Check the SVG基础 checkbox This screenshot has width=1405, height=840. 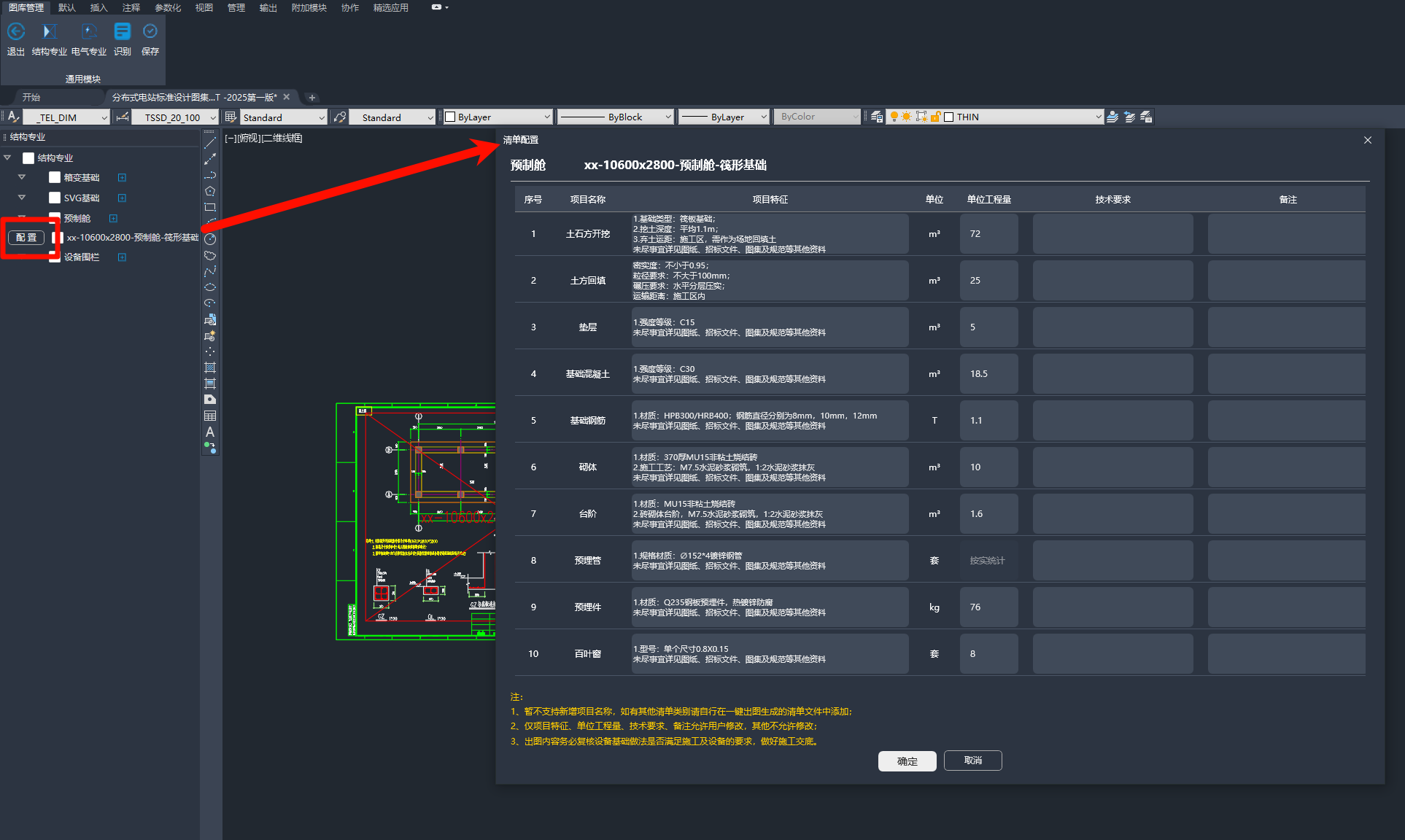(55, 198)
